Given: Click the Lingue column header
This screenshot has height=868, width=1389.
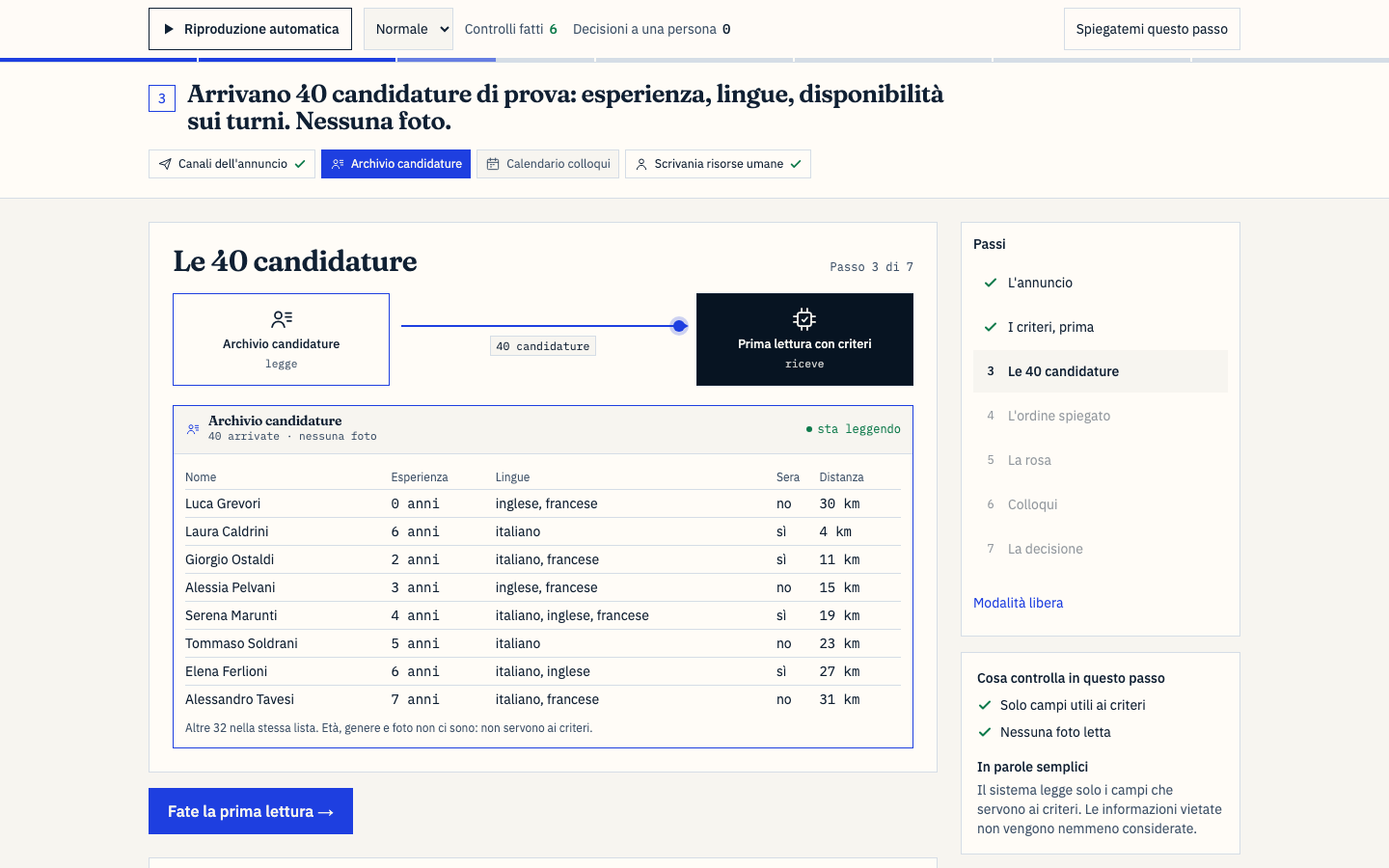Looking at the screenshot, I should [512, 477].
